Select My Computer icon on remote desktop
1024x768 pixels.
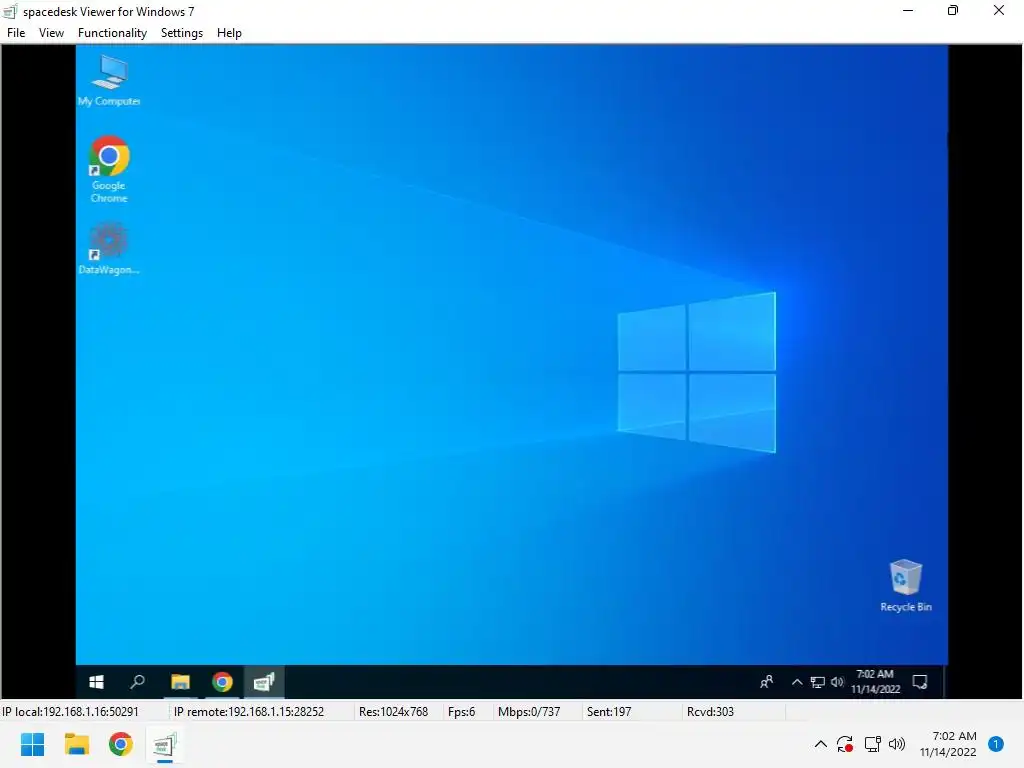point(109,80)
